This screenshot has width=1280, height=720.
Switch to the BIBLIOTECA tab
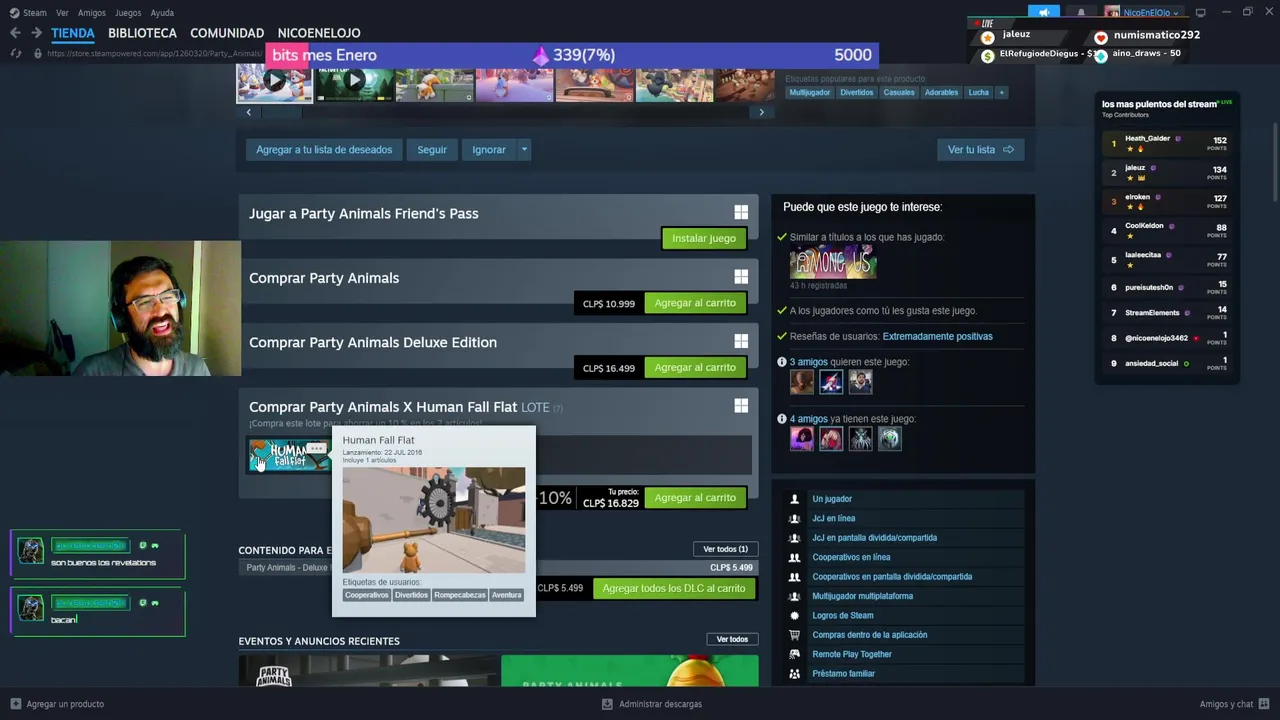(142, 33)
